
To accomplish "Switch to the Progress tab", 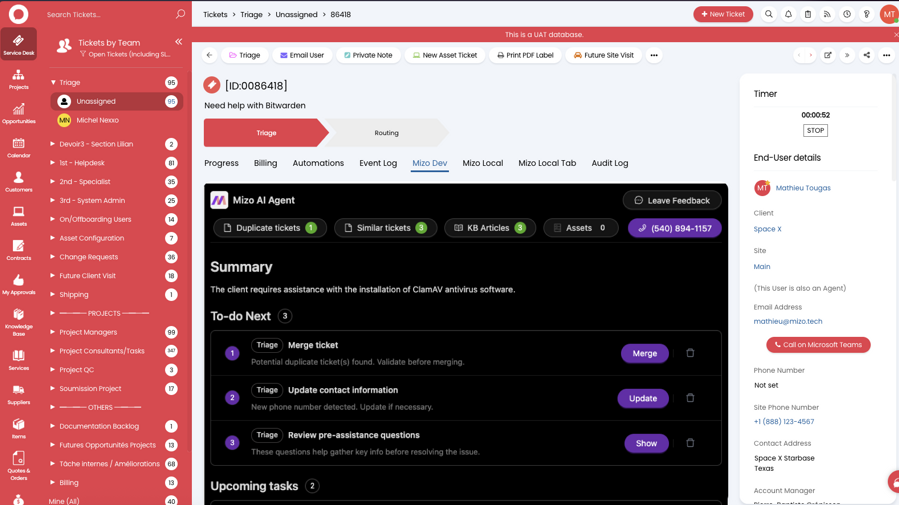I will pyautogui.click(x=221, y=163).
